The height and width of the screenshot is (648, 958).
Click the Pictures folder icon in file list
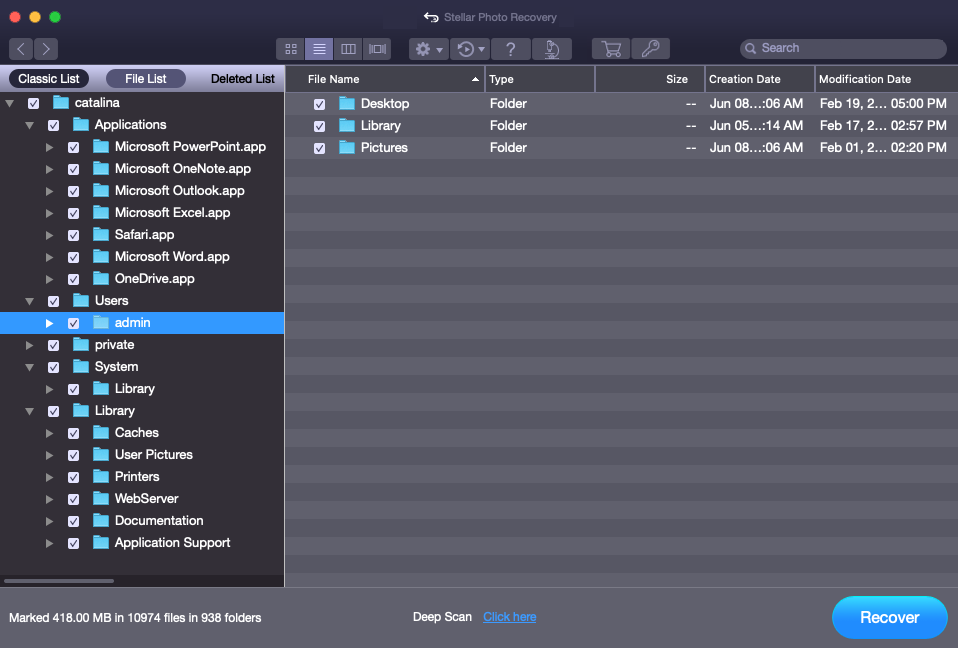coord(347,147)
